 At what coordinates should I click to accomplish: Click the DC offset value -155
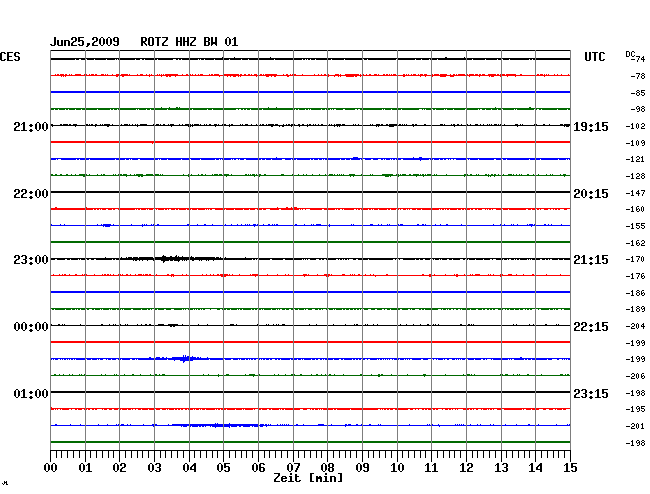(635, 226)
